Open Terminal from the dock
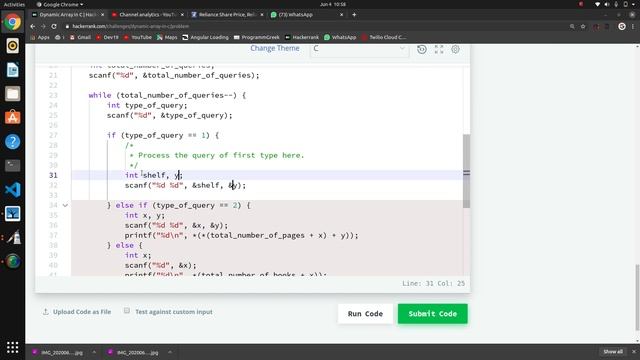This screenshot has width=640, height=360. pos(13,166)
